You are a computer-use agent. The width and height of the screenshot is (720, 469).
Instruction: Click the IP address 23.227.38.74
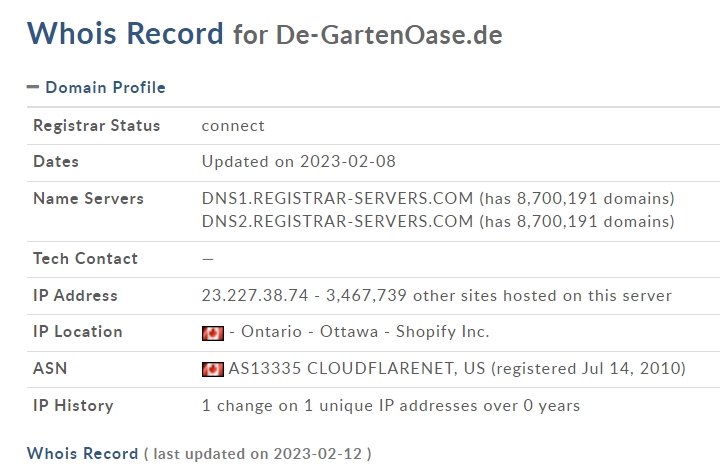click(x=255, y=295)
